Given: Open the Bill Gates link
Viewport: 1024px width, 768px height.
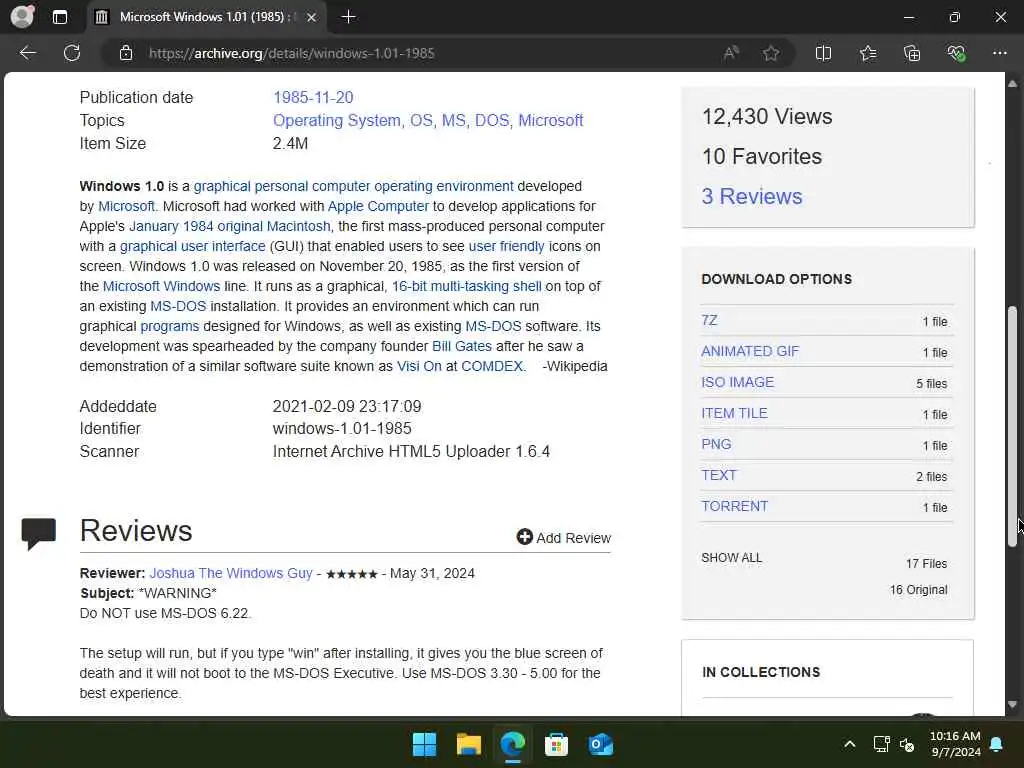Looking at the screenshot, I should [x=462, y=346].
